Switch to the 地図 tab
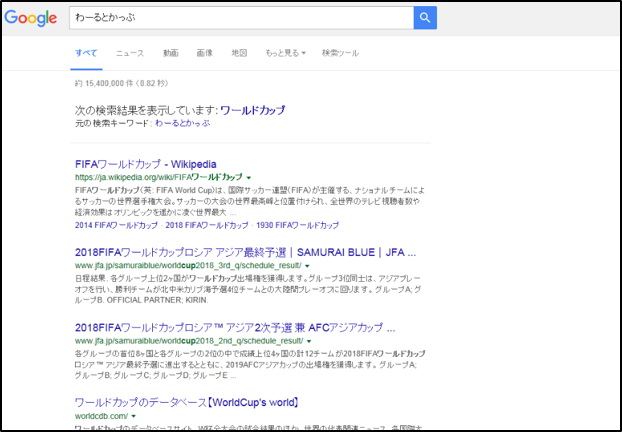Viewport: 622px width, 432px height. tap(239, 53)
